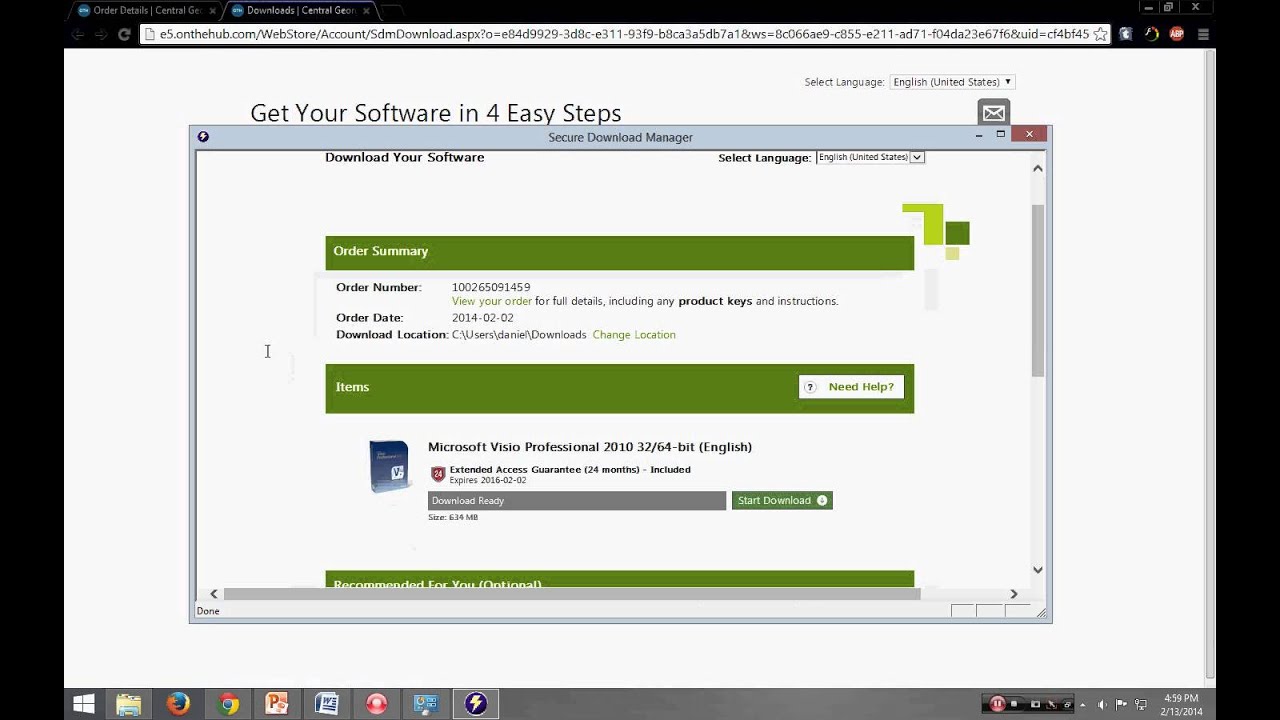This screenshot has width=1280, height=720.
Task: Click Secure Download Manager title bar lightning icon
Action: tap(203, 137)
